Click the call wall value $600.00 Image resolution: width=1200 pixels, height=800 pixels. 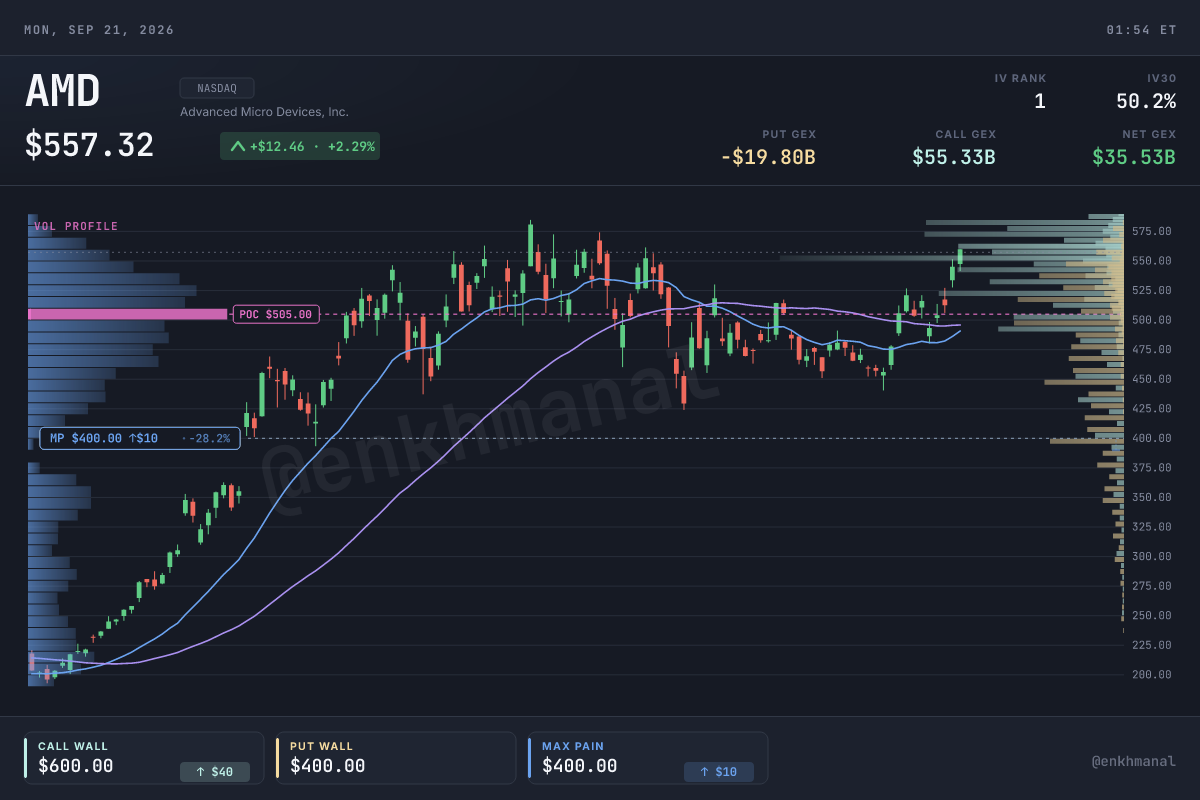(76, 767)
